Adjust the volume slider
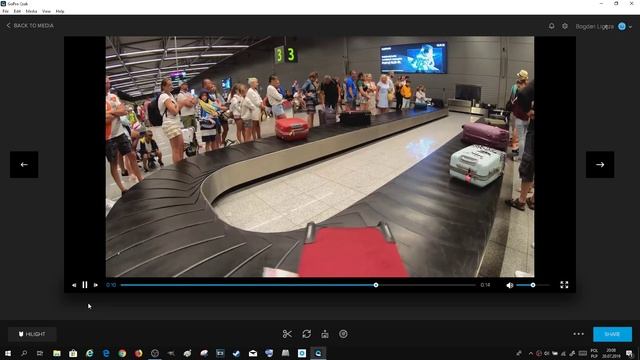Image resolution: width=640 pixels, height=360 pixels. click(x=533, y=285)
